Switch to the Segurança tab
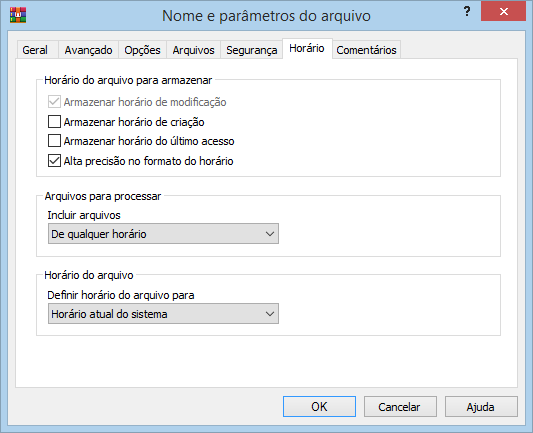 coord(252,50)
